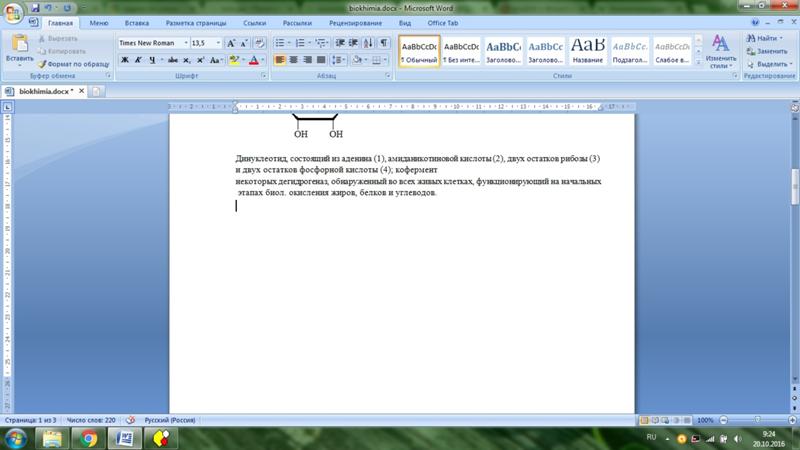Sort text with the sort icon
The image size is (800, 450).
(x=368, y=43)
